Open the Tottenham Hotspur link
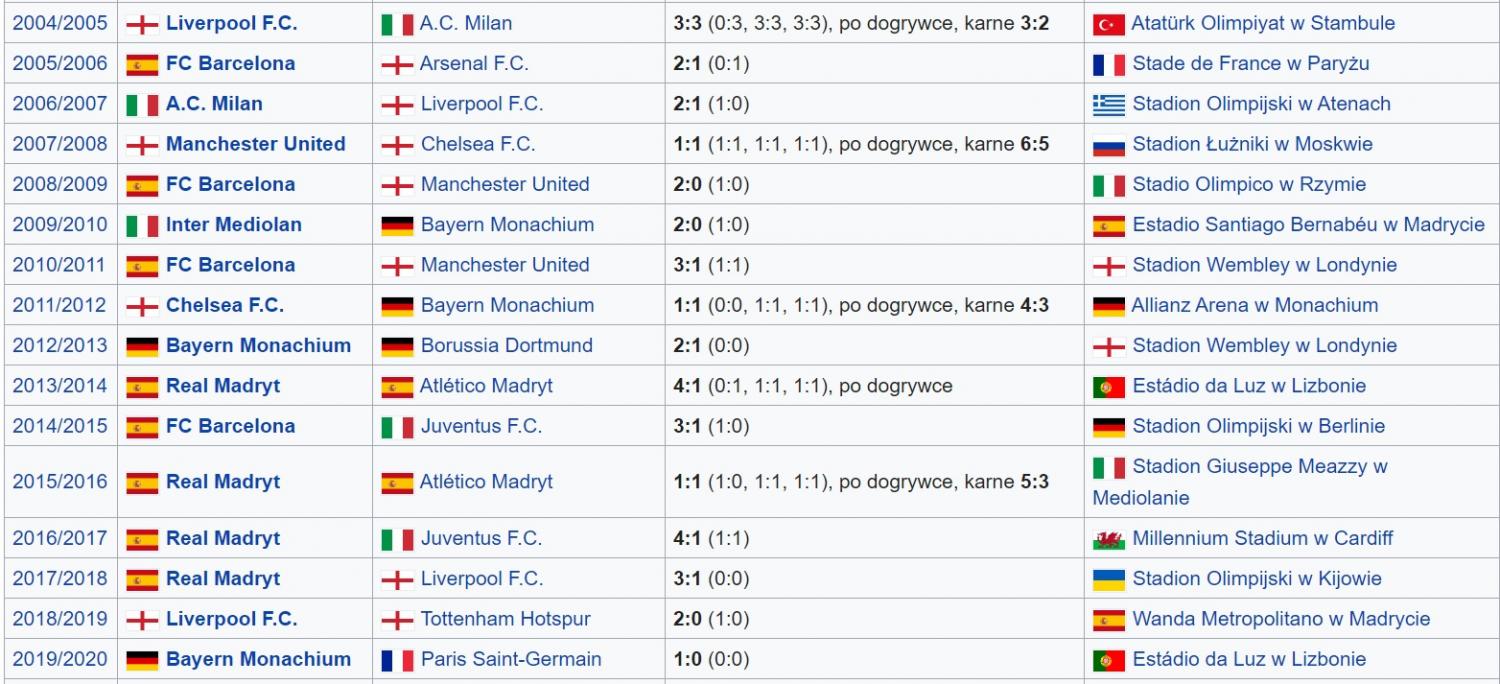The height and width of the screenshot is (684, 1500). pyautogui.click(x=505, y=619)
